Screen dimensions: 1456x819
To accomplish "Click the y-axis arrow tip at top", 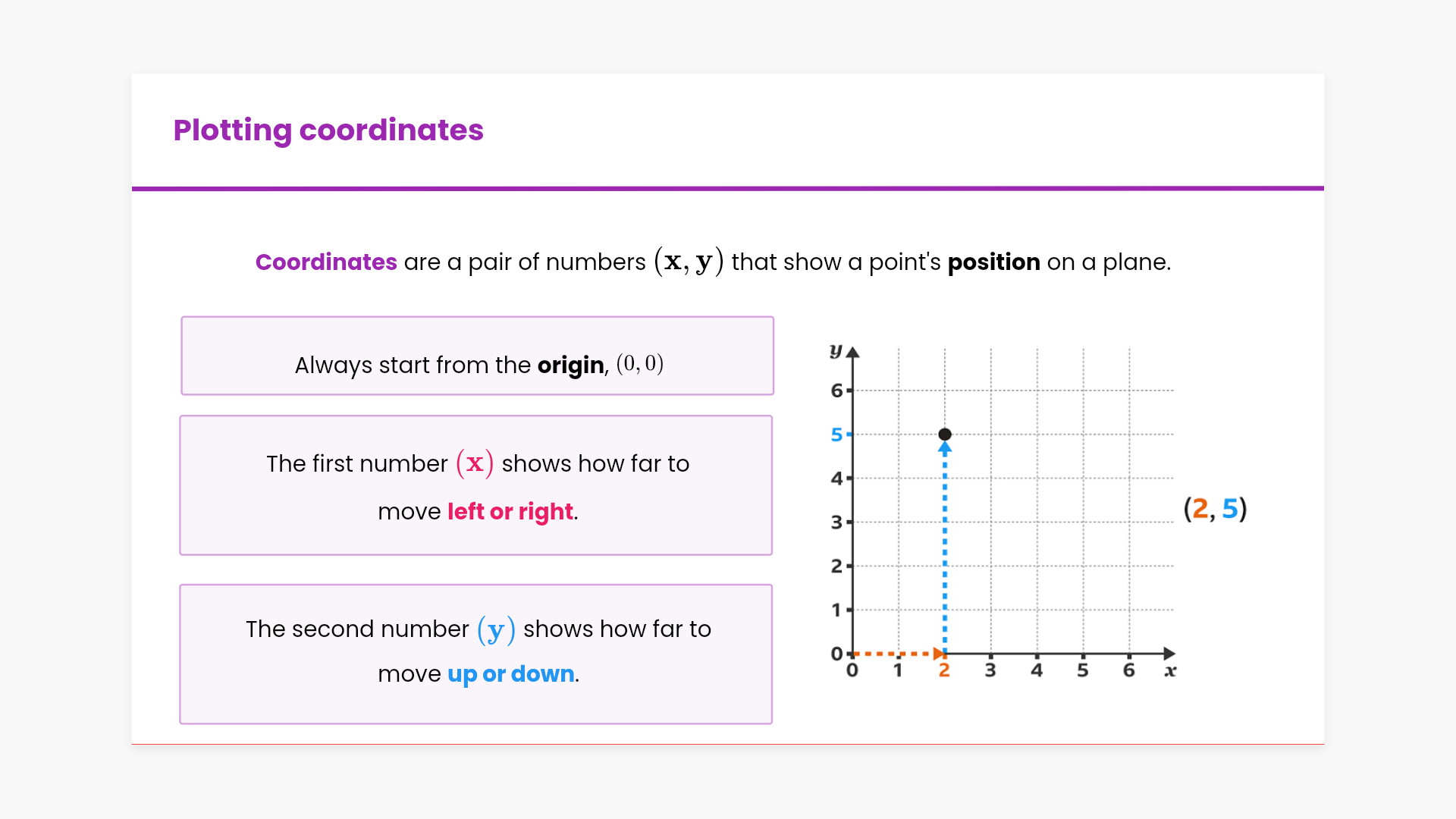I will click(852, 353).
